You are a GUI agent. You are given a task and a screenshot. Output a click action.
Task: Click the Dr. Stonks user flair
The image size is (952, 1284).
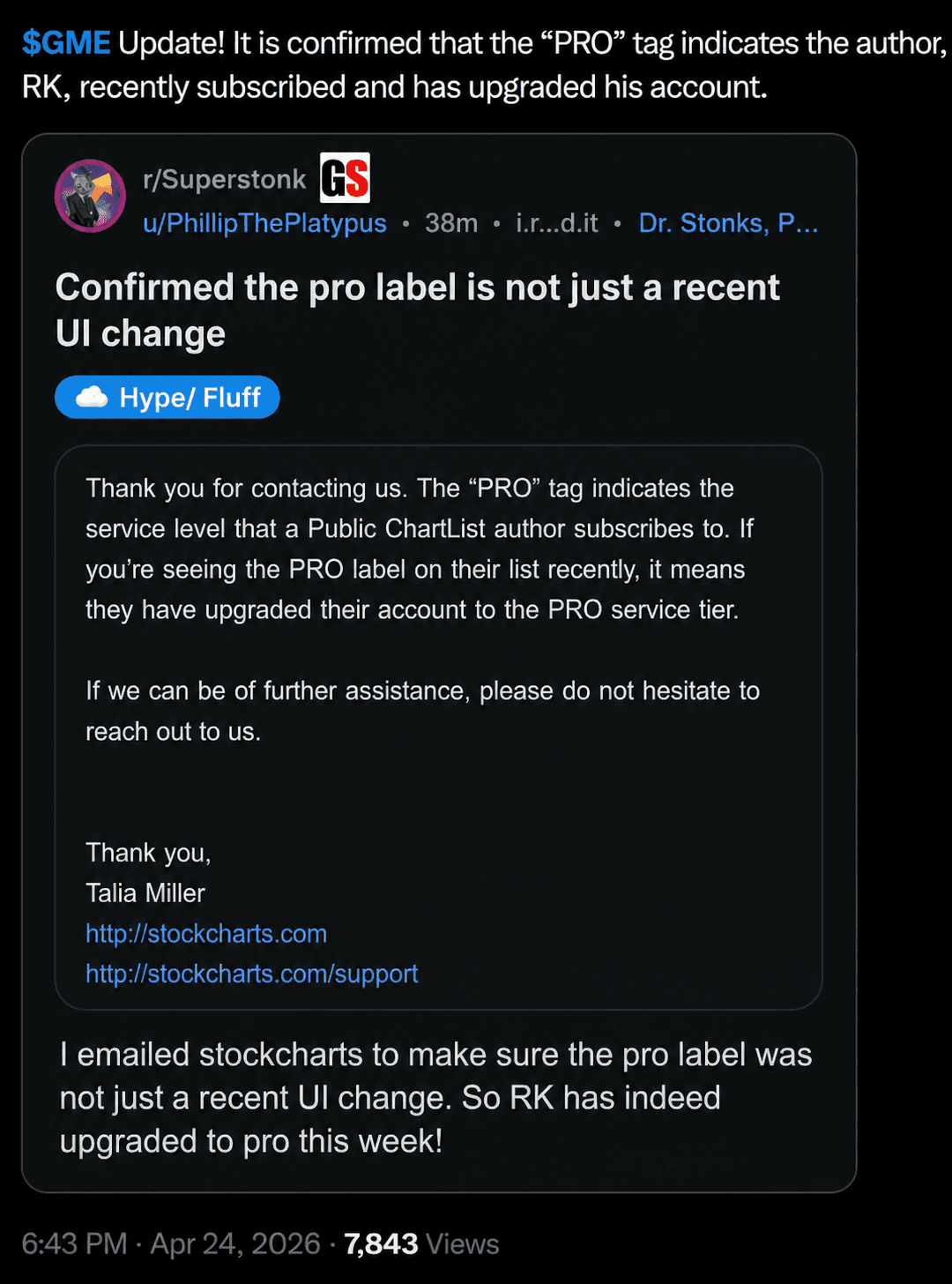click(728, 223)
